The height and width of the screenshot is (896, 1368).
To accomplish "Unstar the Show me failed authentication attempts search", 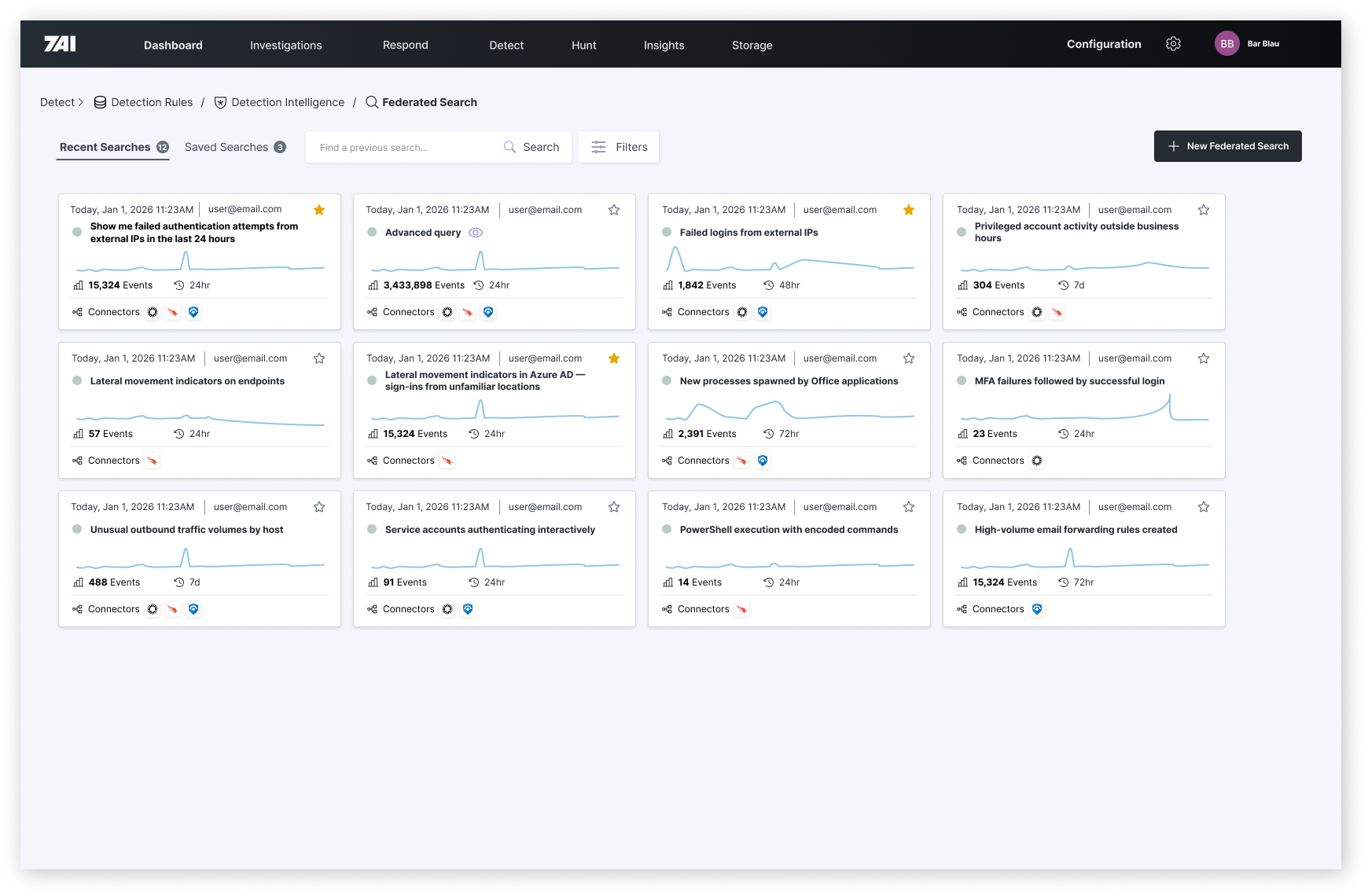I will coord(319,210).
